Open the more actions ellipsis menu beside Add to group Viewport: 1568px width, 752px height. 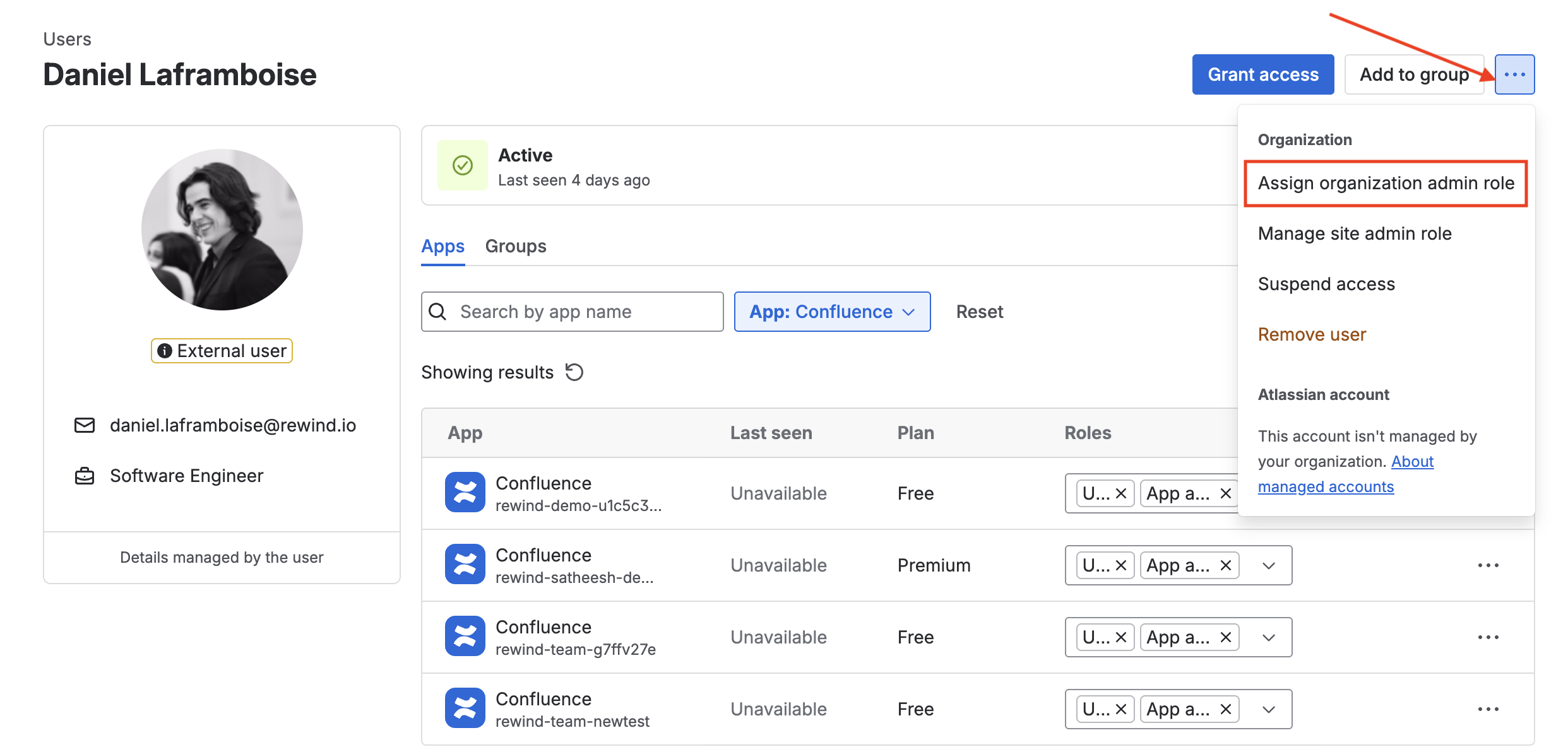pyautogui.click(x=1514, y=74)
